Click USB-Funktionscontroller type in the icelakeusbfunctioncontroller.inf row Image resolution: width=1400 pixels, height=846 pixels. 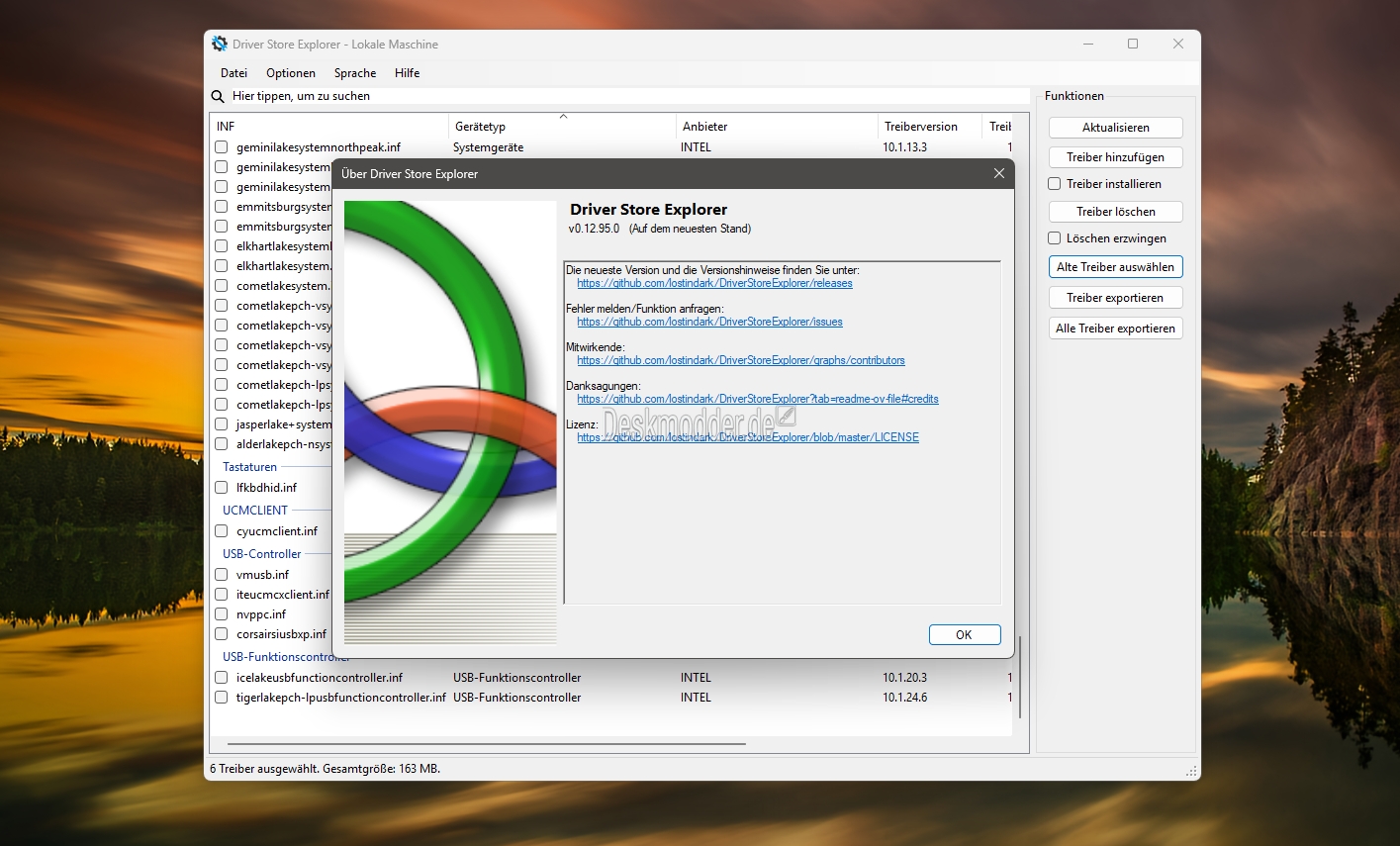coord(517,678)
